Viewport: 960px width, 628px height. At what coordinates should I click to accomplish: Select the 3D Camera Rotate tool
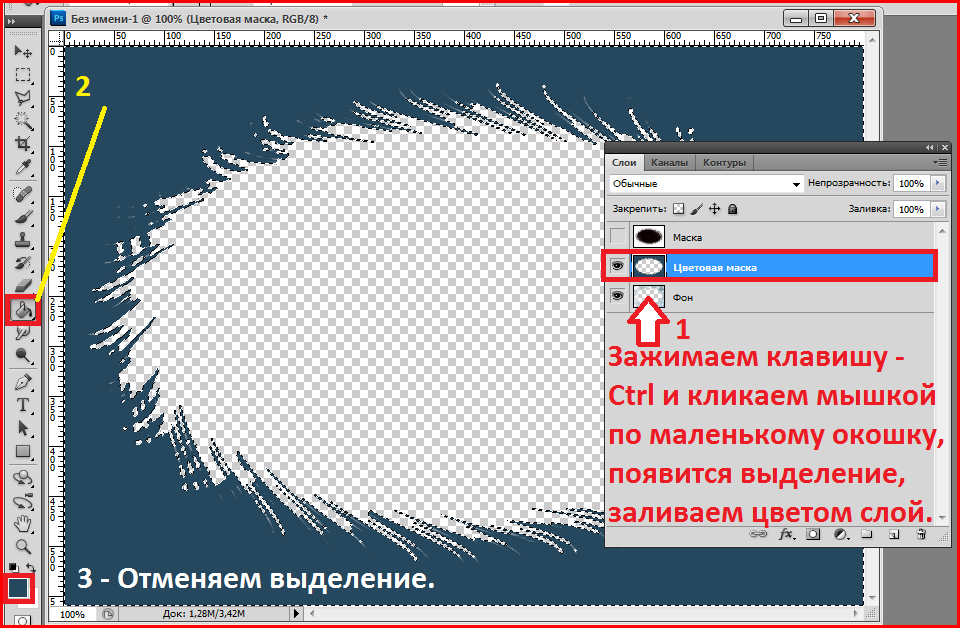tap(23, 501)
